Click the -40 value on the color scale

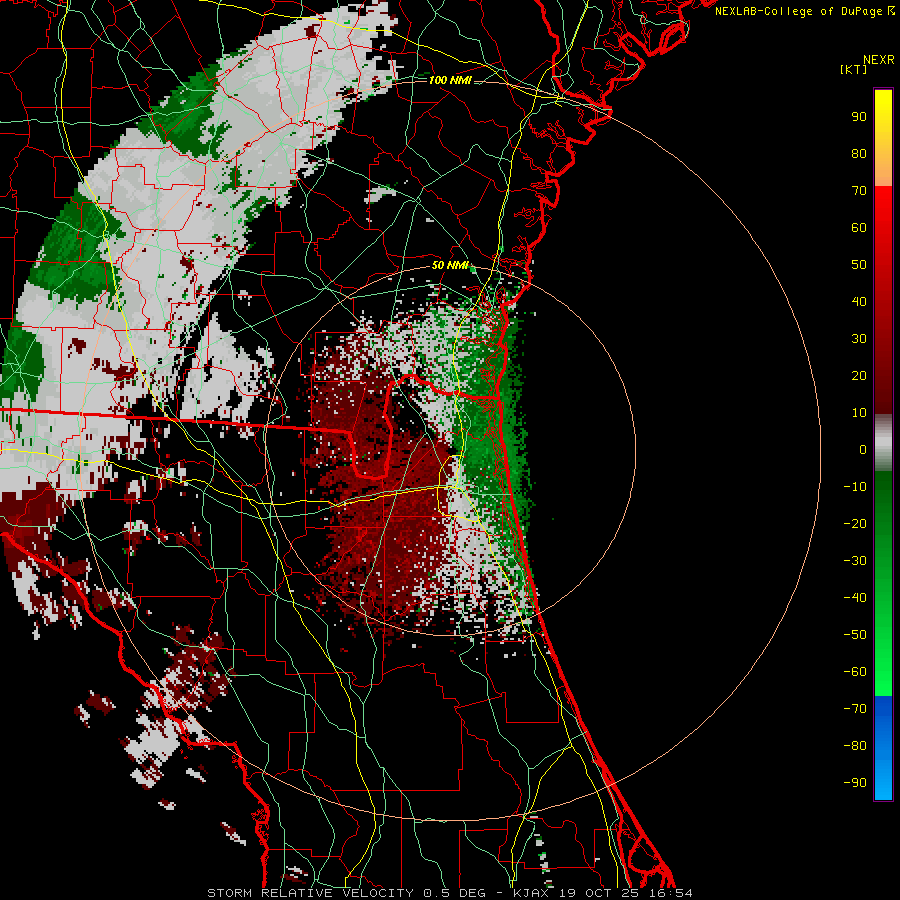(855, 598)
